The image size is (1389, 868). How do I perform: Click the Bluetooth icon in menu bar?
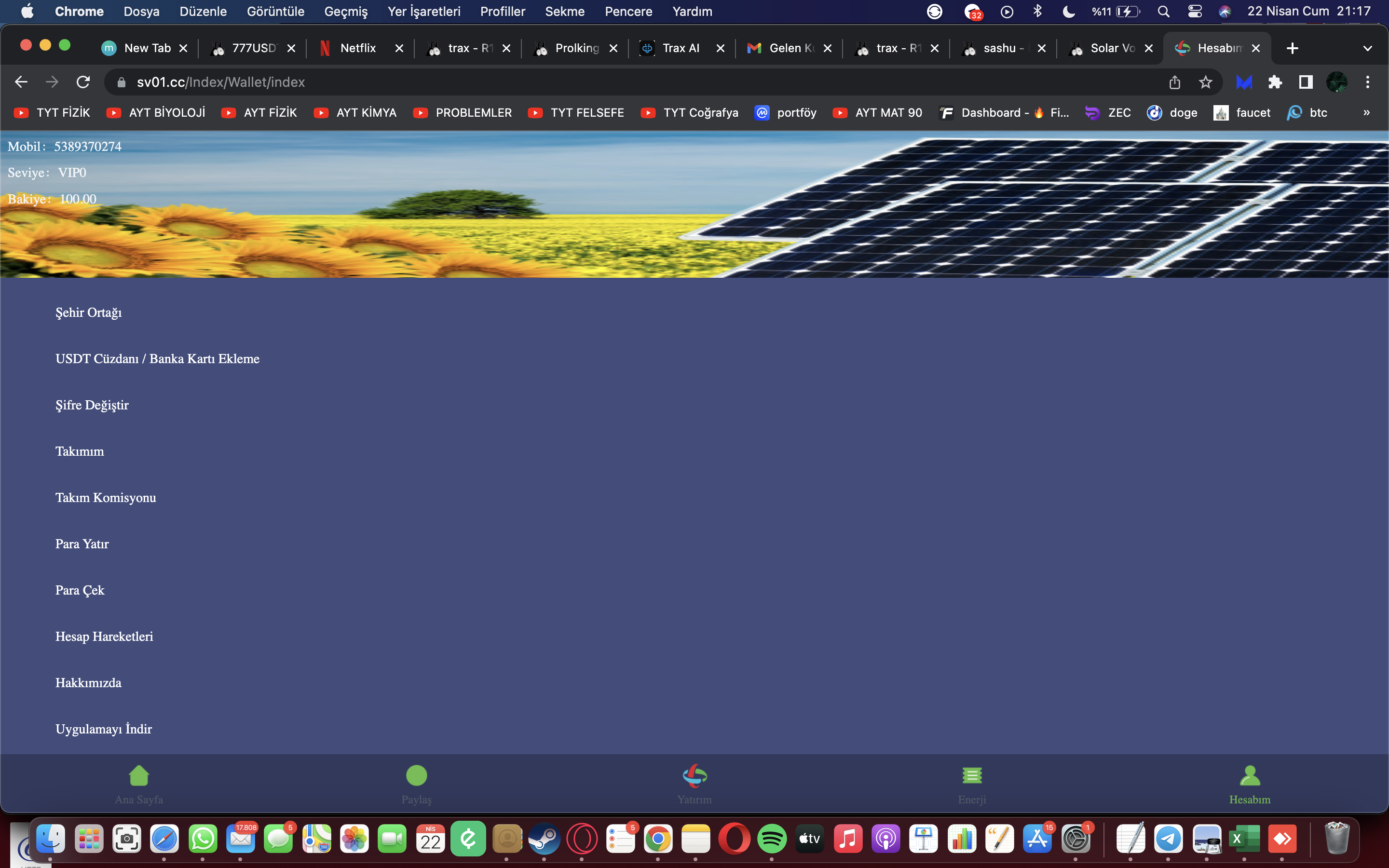point(1037,12)
